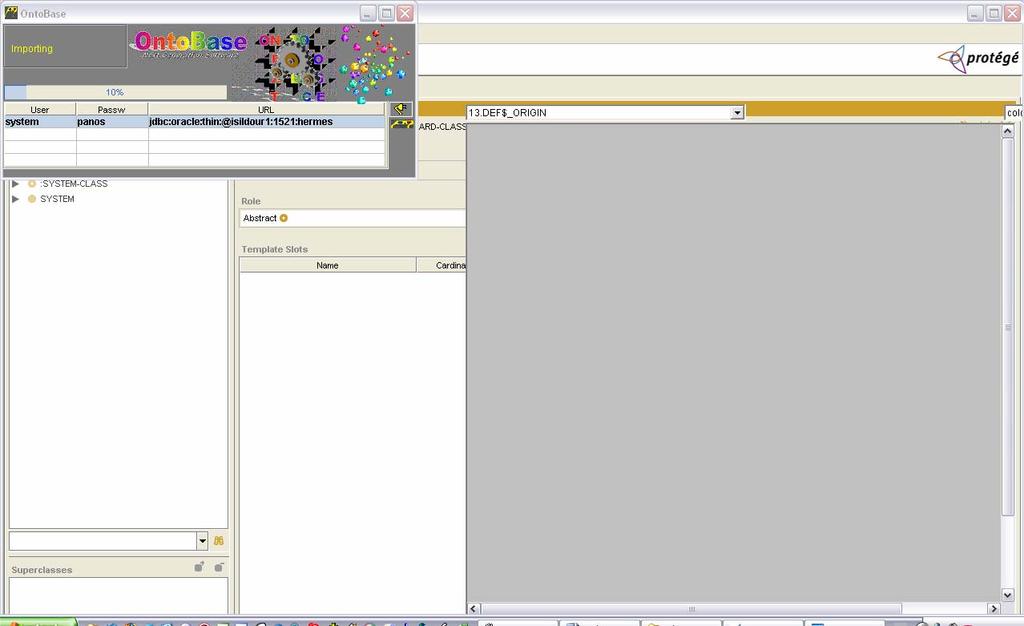Viewport: 1024px width, 626px height.
Task: Click the User column header
Action: pyautogui.click(x=40, y=110)
